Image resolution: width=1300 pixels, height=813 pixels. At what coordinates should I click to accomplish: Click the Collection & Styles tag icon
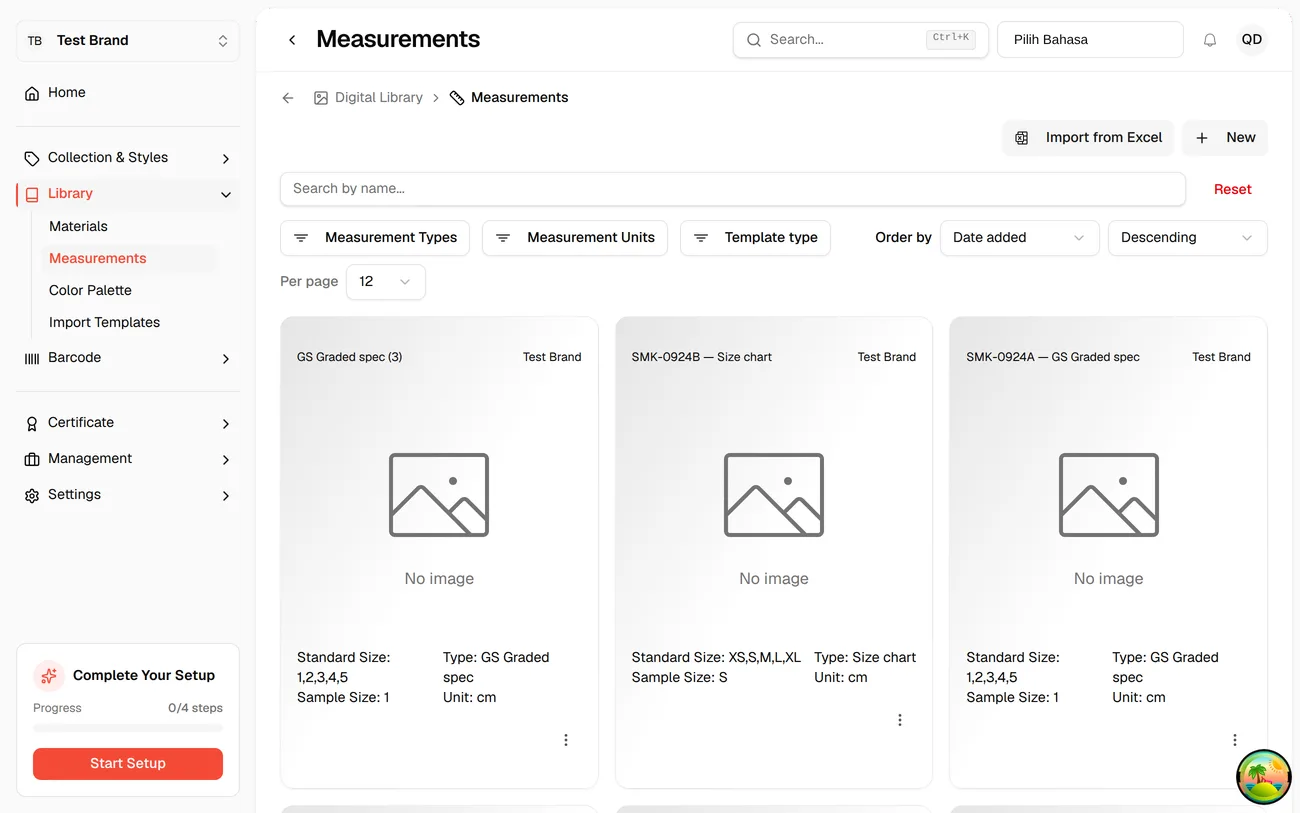tap(32, 158)
